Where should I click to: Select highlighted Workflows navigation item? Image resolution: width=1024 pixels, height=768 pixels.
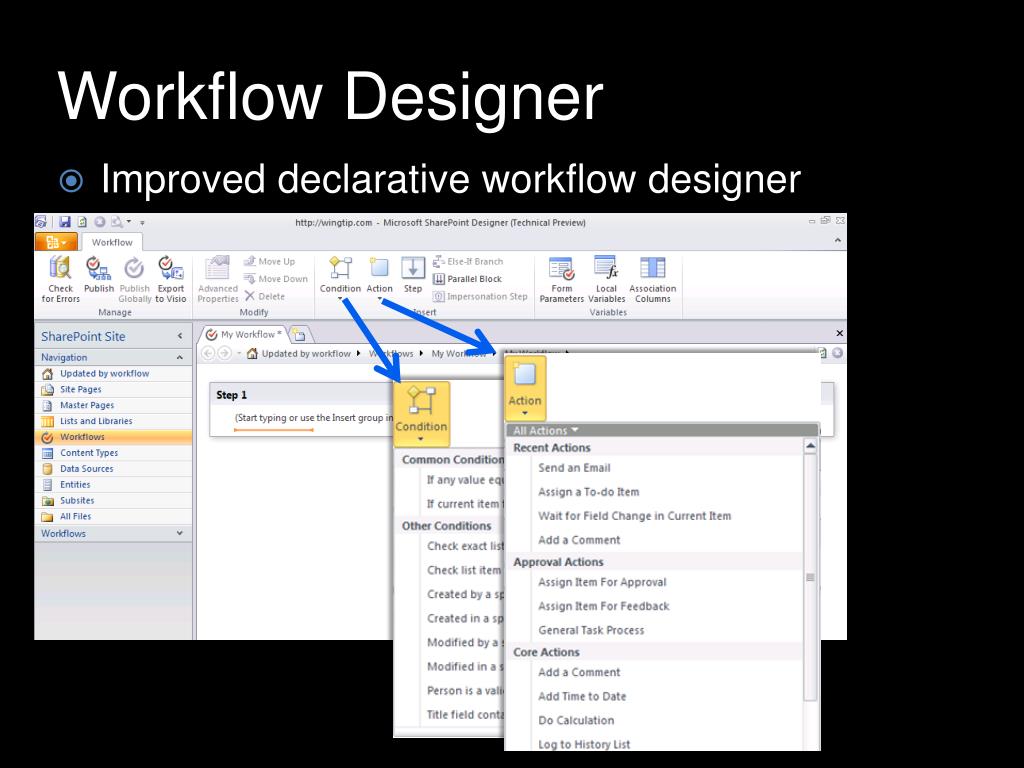(x=114, y=437)
